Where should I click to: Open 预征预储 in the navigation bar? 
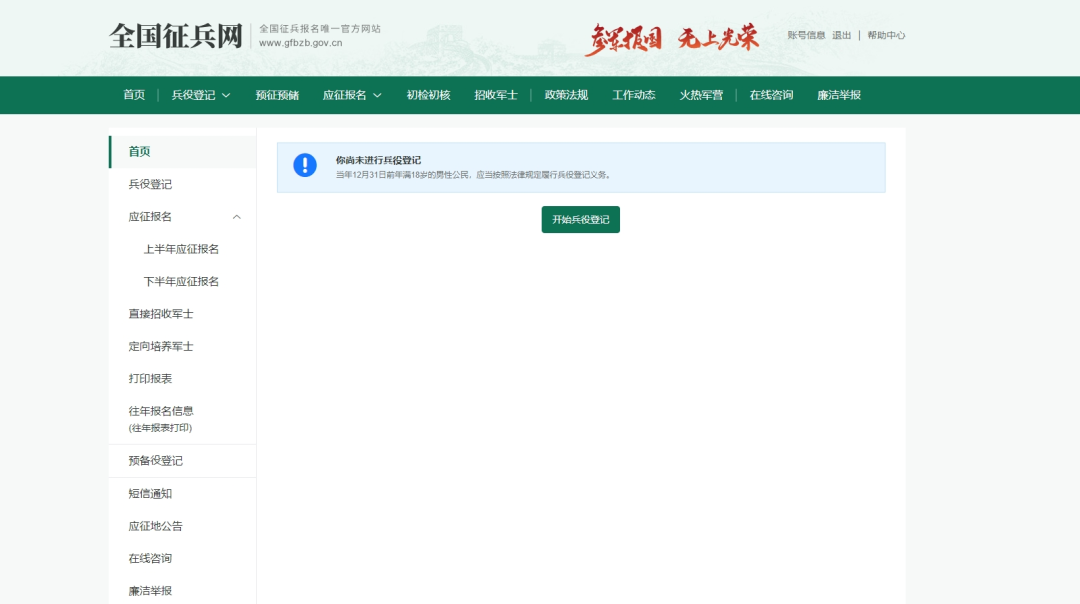277,95
